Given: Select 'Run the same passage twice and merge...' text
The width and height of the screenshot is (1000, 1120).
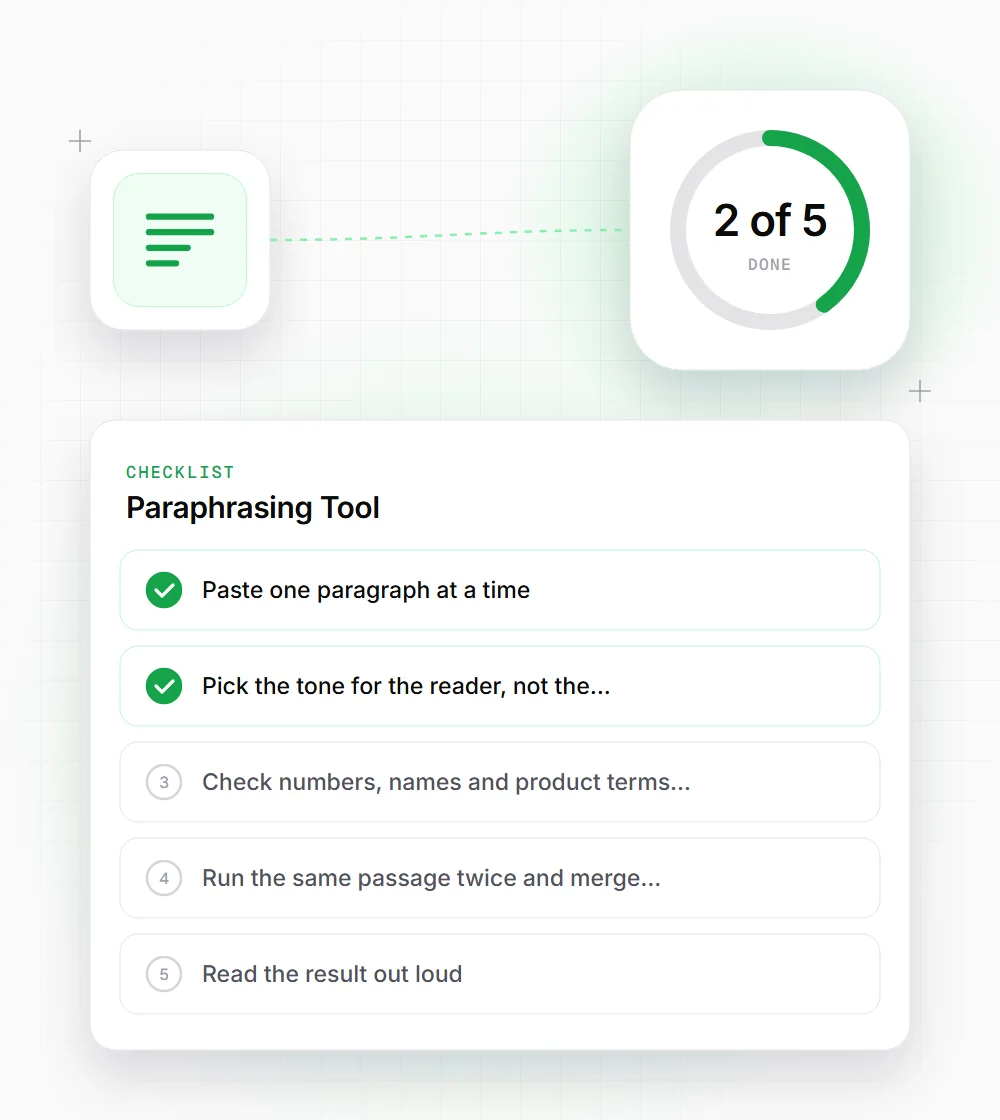Looking at the screenshot, I should pos(431,879).
